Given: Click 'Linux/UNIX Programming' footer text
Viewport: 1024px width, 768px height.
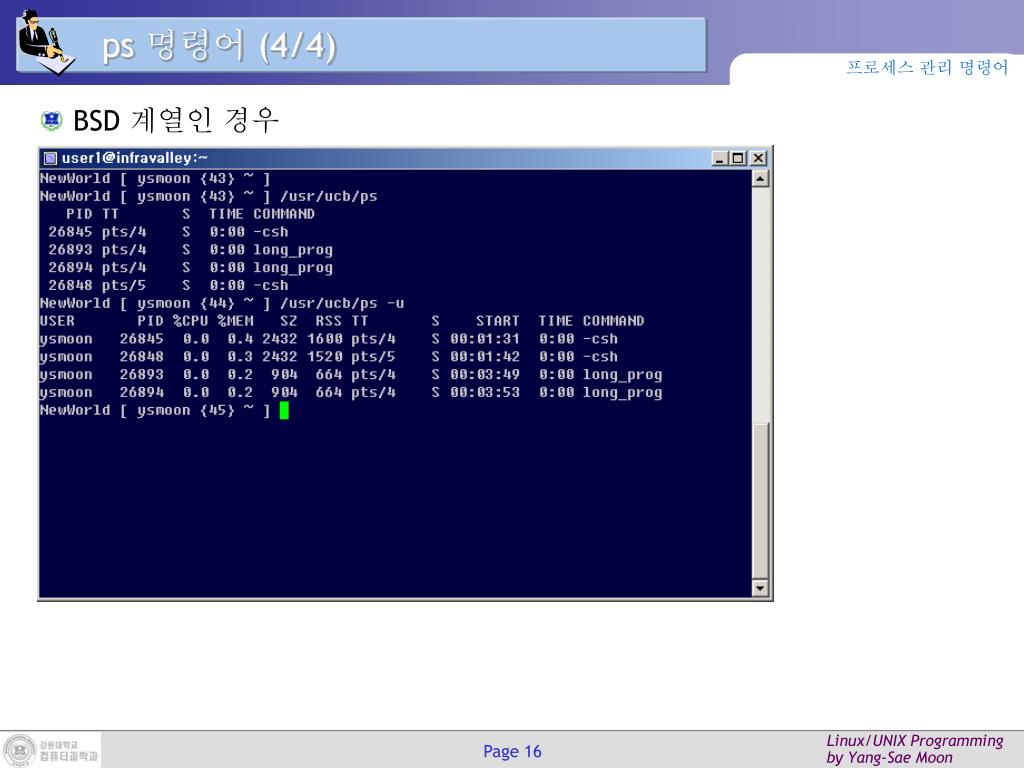Looking at the screenshot, I should 914,741.
